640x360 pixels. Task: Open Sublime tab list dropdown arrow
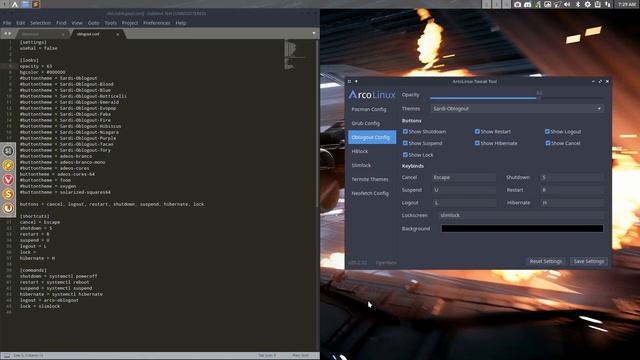314,33
